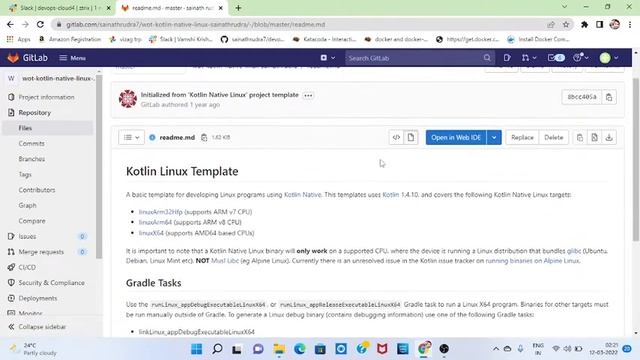Follow linuxArm64 link
This screenshot has width=640, height=360.
click(x=155, y=222)
